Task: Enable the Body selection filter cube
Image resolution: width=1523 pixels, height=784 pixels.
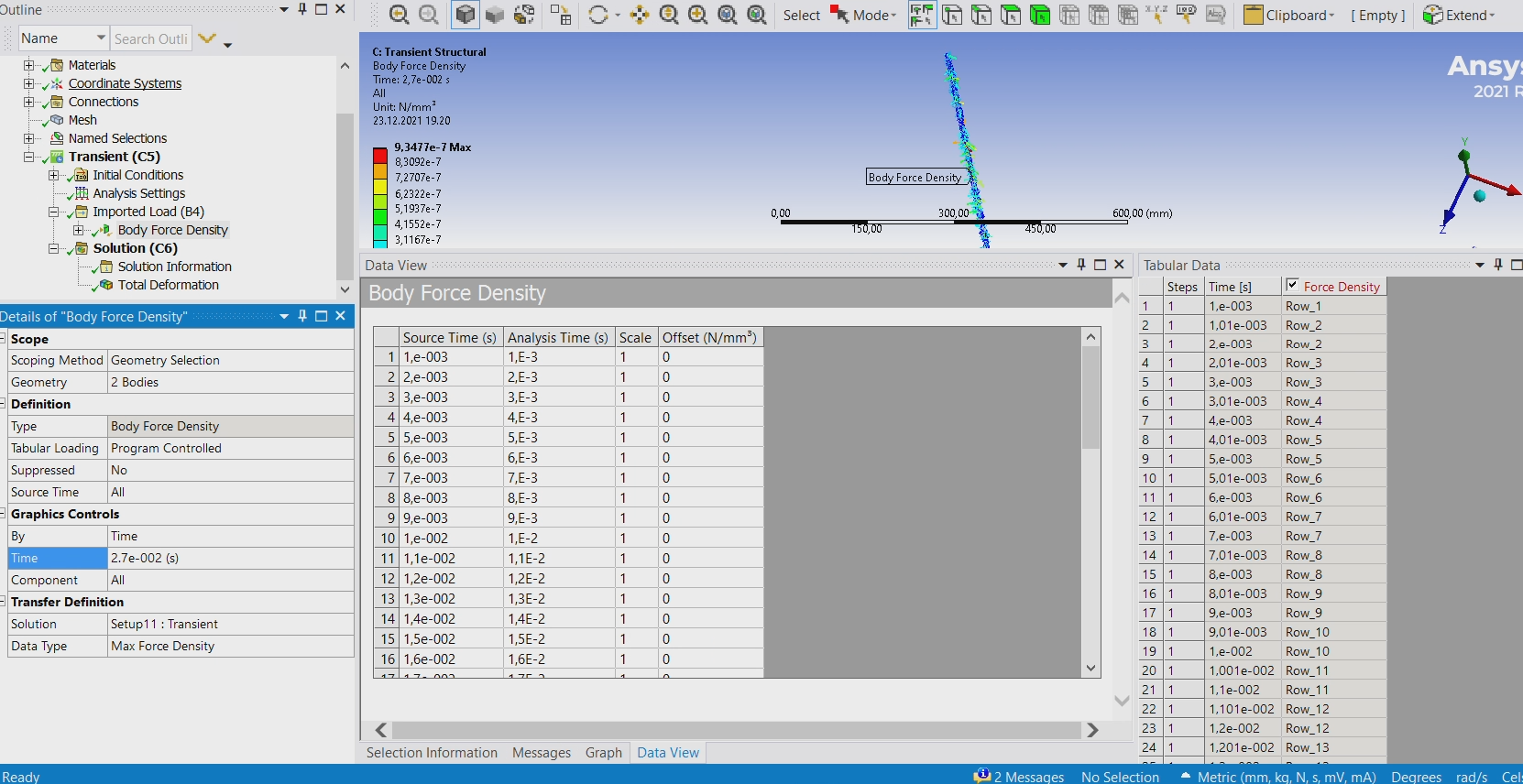Action: point(1039,15)
